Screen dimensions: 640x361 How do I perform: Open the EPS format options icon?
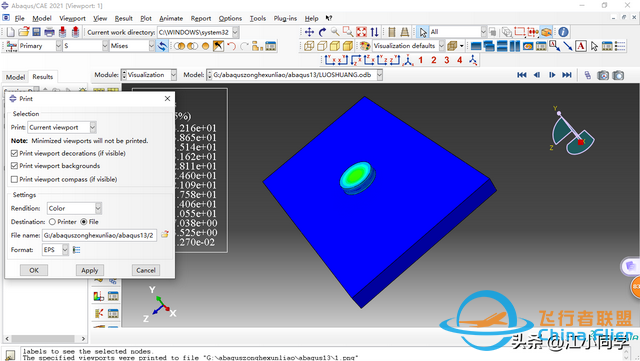coord(76,250)
